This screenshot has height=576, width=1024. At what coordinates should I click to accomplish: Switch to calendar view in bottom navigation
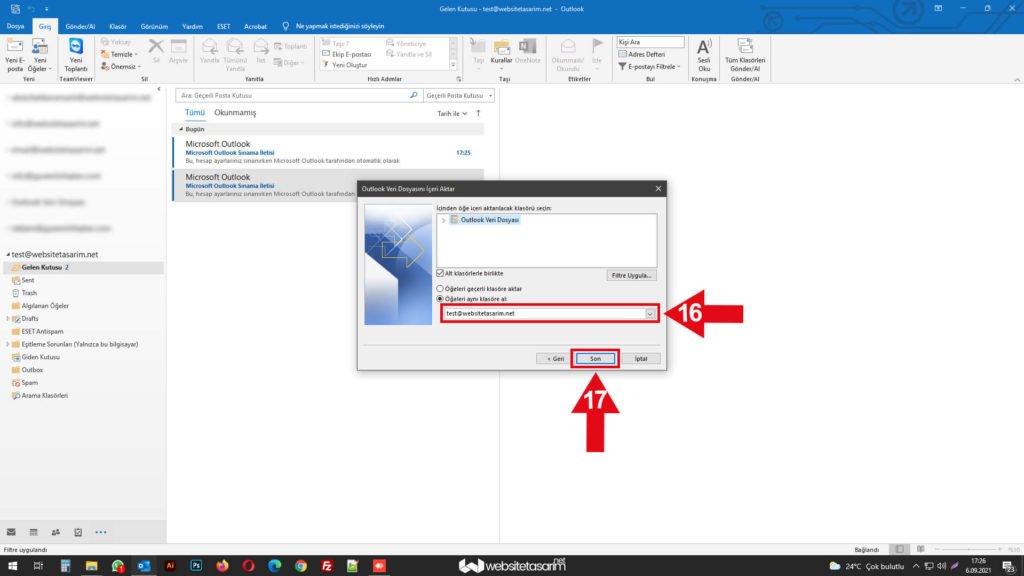pos(33,532)
